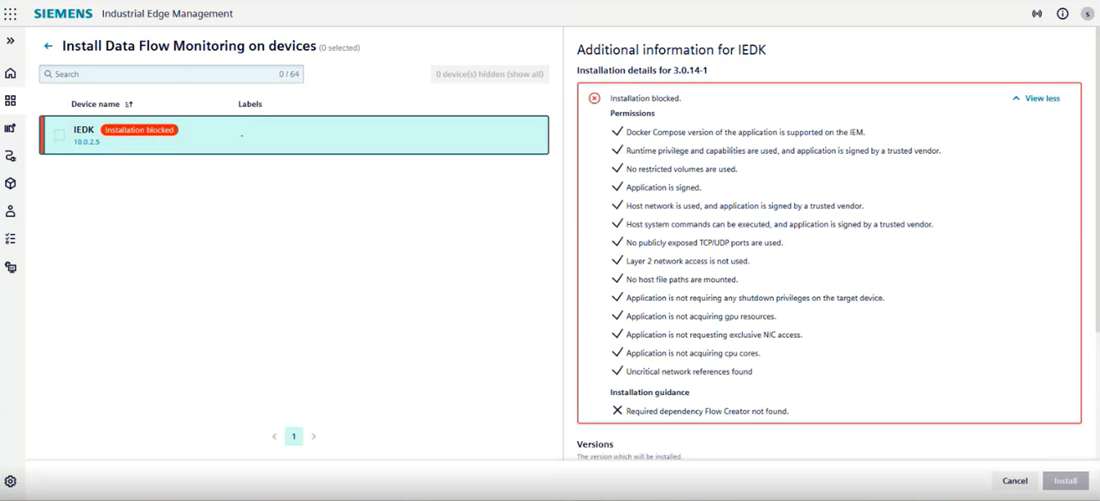Viewport: 1100px width, 501px height.
Task: Tick the IEDK device checkbox
Action: pos(60,135)
